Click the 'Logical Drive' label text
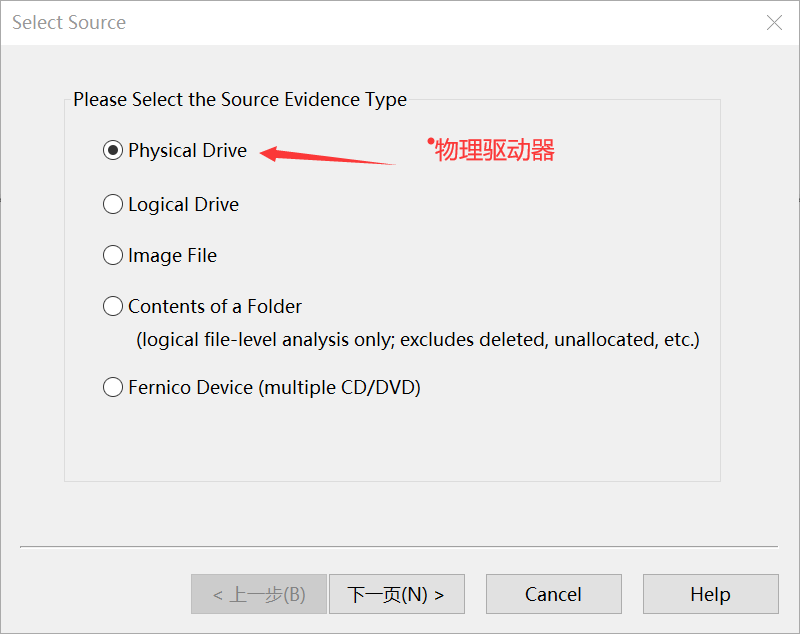This screenshot has width=800, height=634. [x=183, y=204]
